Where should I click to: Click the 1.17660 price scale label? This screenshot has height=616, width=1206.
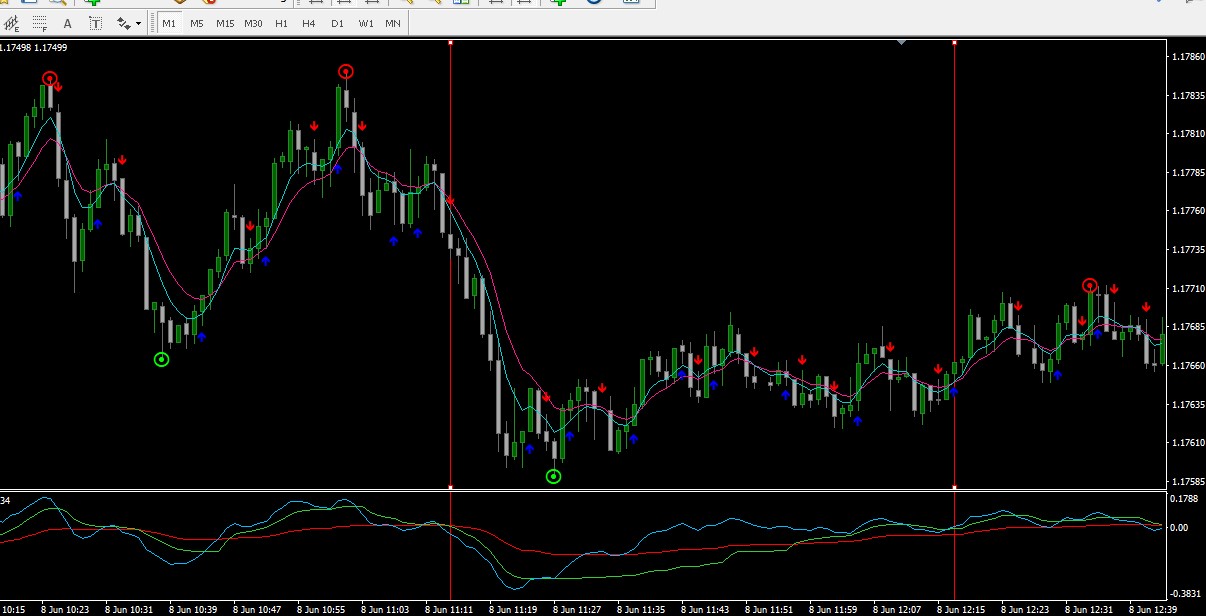click(1186, 366)
